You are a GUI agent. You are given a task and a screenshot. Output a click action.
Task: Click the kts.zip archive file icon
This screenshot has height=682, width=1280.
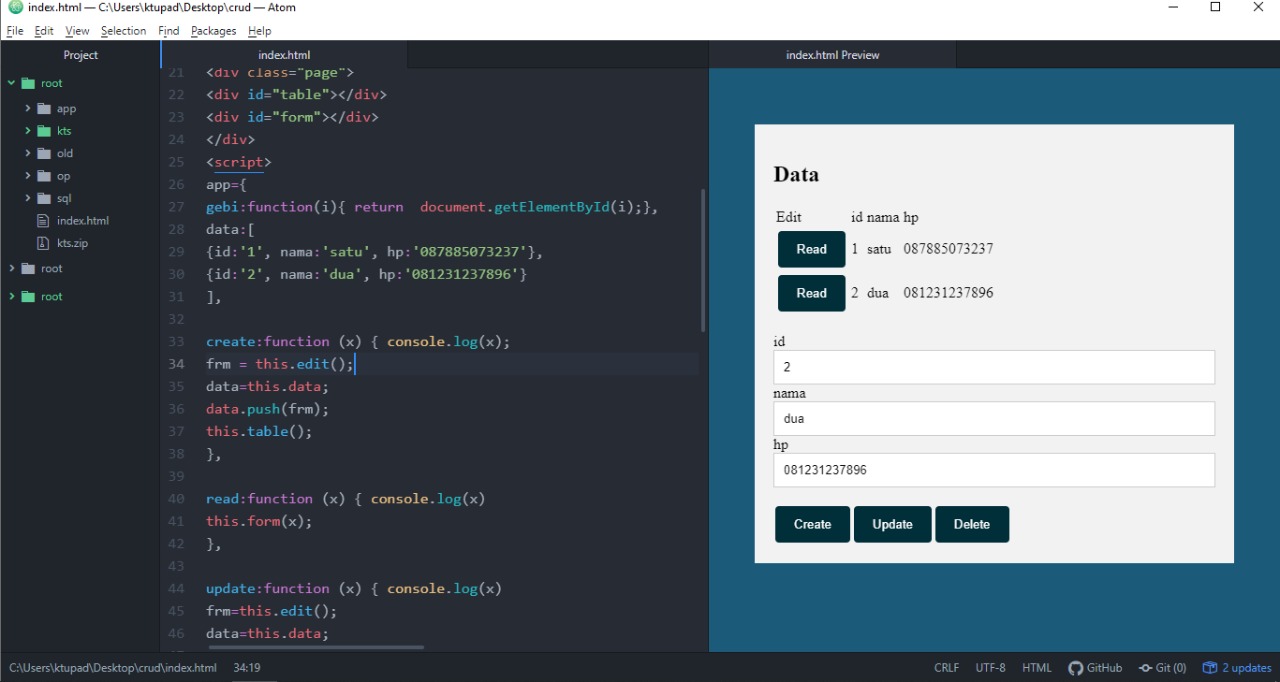(x=45, y=243)
